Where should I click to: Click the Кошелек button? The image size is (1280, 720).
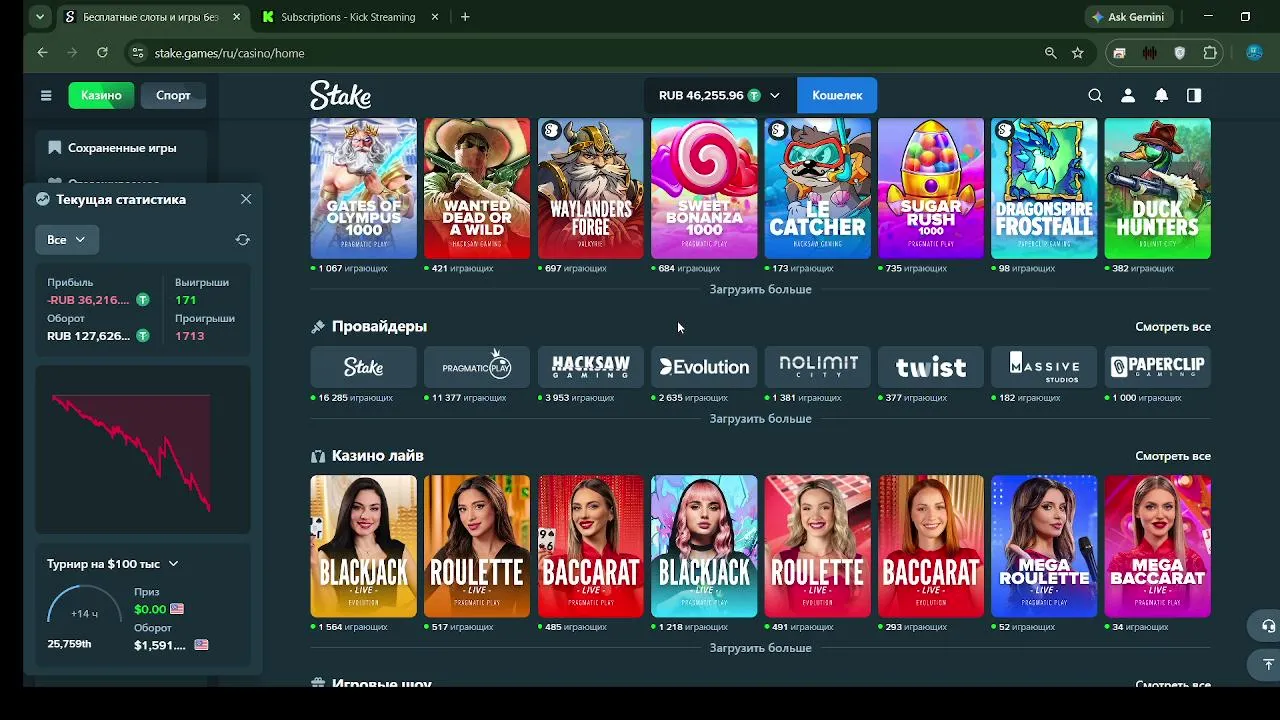click(837, 95)
